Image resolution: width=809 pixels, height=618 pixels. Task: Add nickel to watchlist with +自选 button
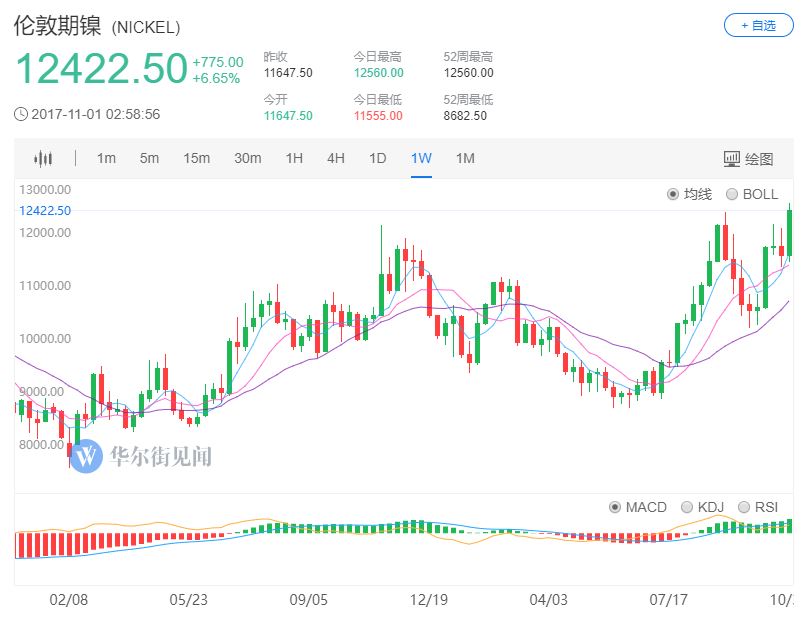coord(761,24)
